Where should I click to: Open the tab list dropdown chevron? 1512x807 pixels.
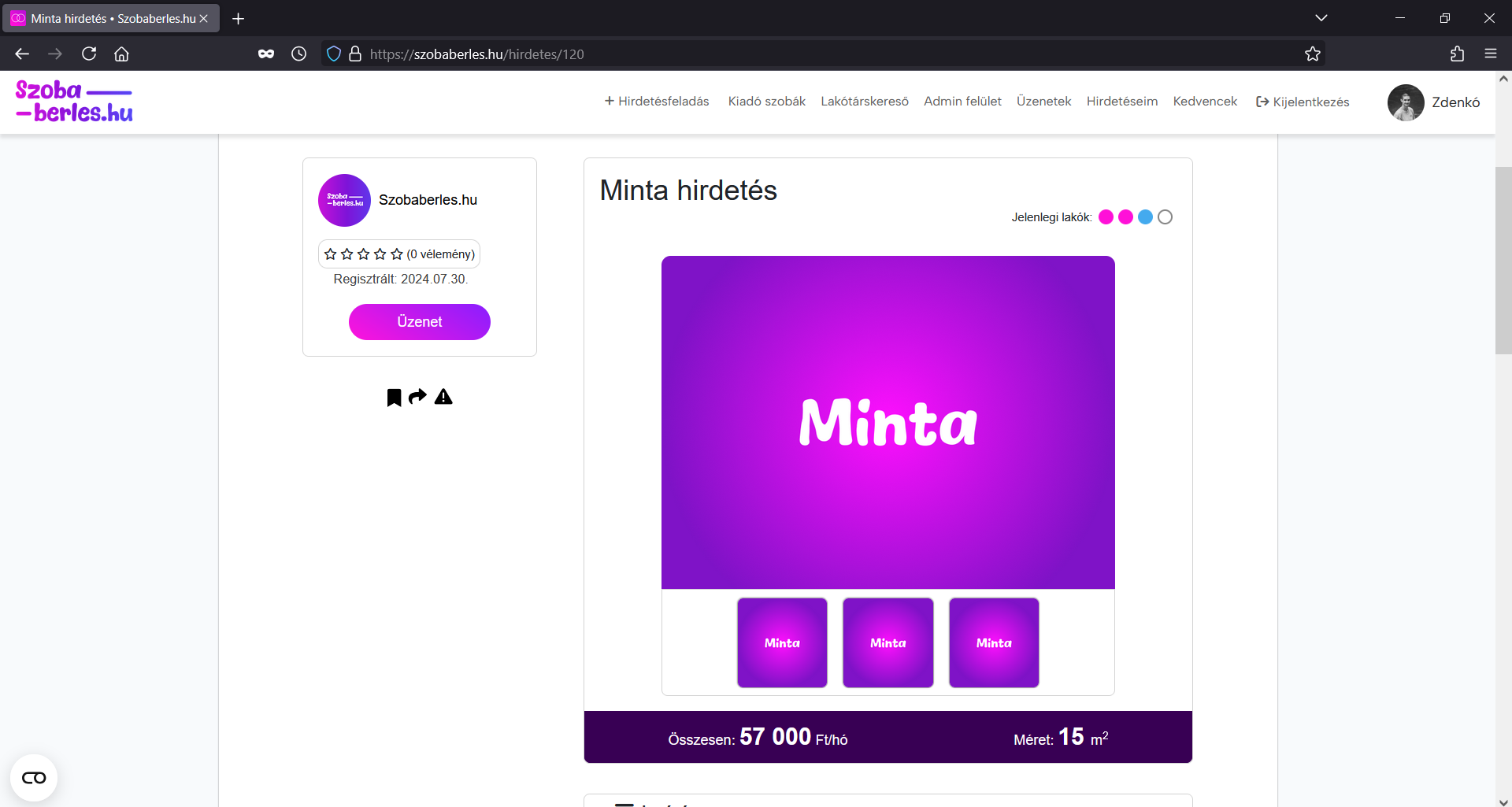(1321, 18)
